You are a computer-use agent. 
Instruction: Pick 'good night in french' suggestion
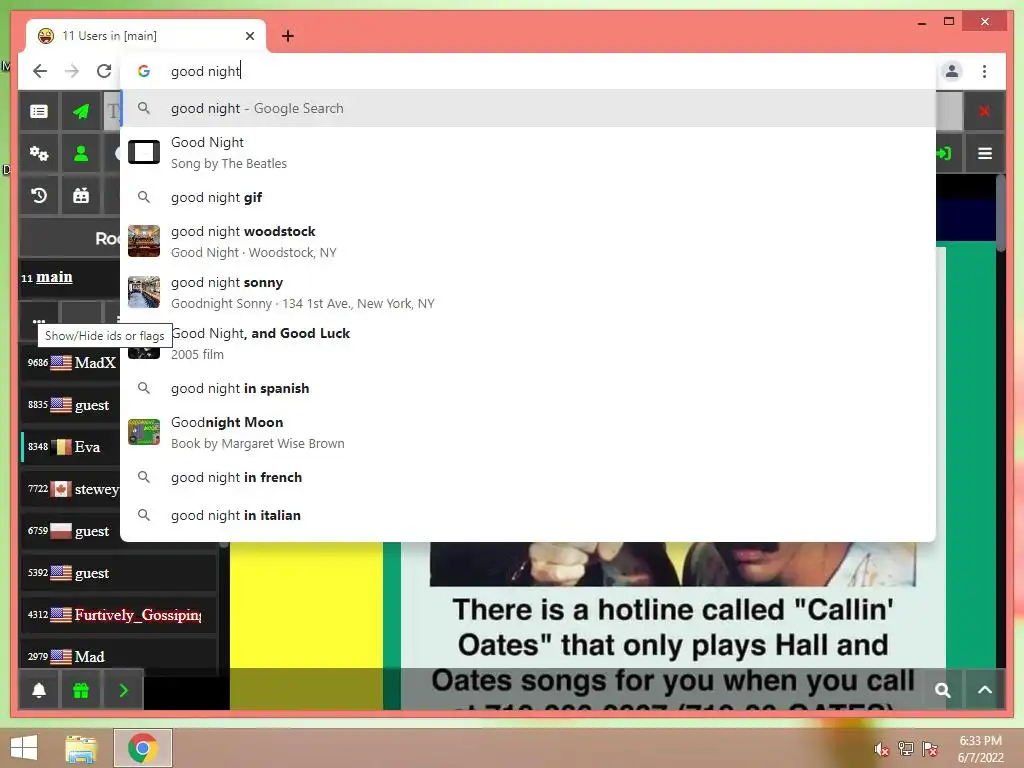(x=528, y=477)
